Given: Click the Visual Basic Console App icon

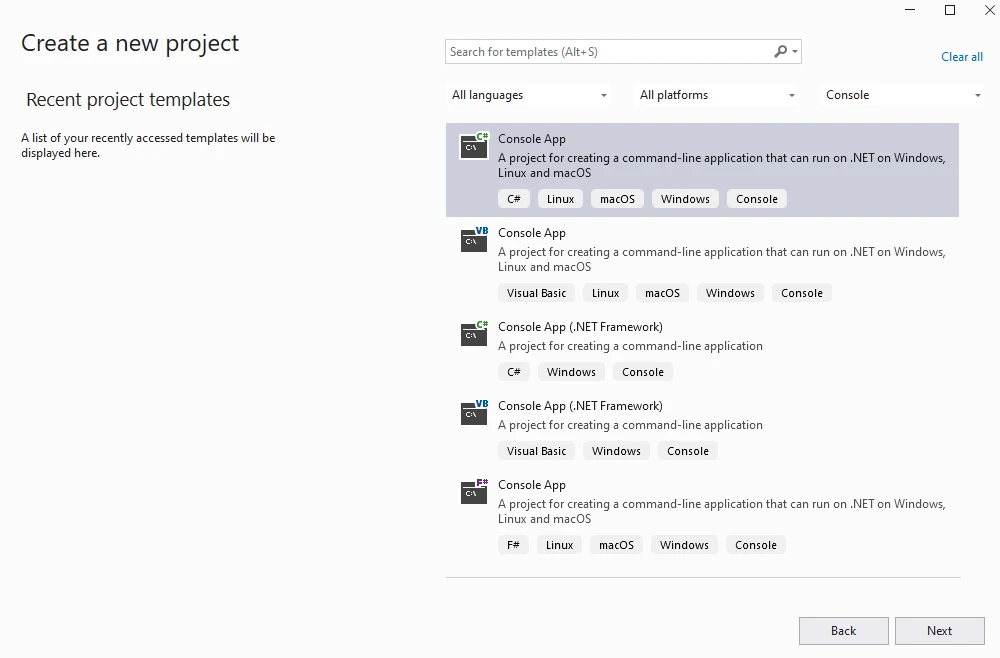Looking at the screenshot, I should pyautogui.click(x=474, y=240).
